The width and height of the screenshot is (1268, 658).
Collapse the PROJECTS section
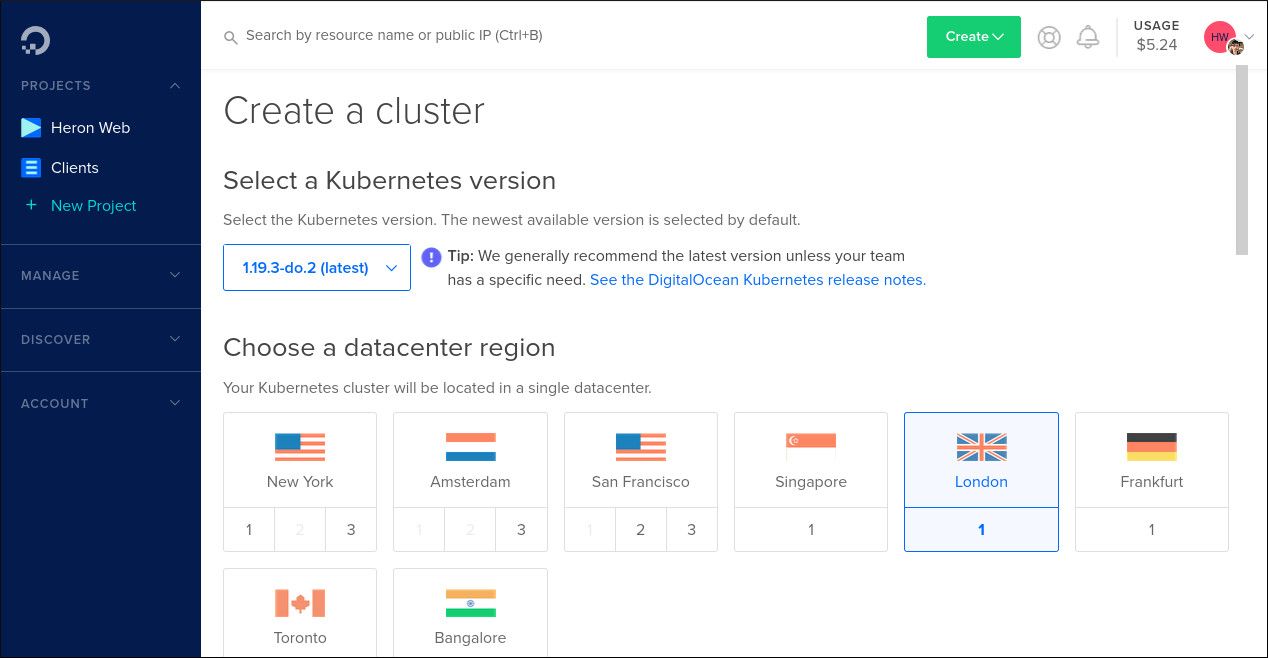(175, 85)
